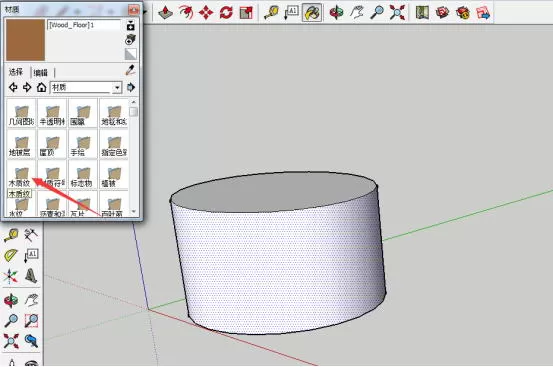Select the Move tool in top toolbar
The height and width of the screenshot is (367, 553).
(x=206, y=13)
